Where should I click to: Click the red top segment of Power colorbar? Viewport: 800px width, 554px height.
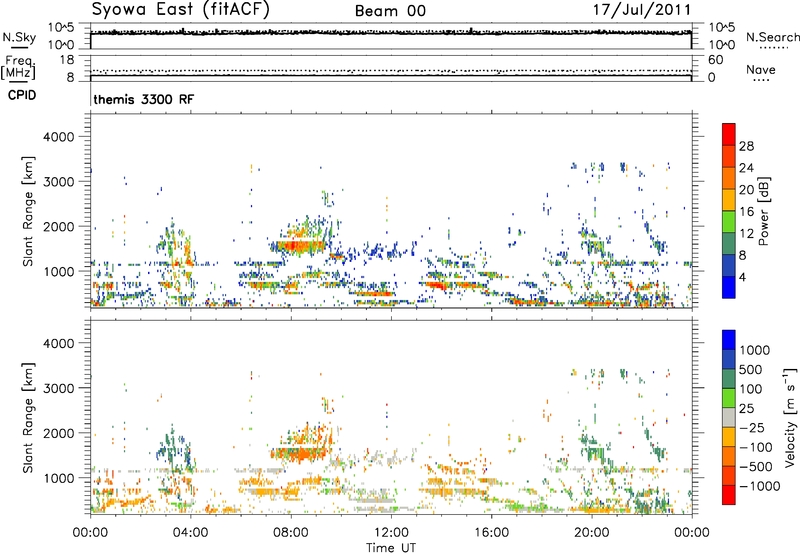[729, 134]
